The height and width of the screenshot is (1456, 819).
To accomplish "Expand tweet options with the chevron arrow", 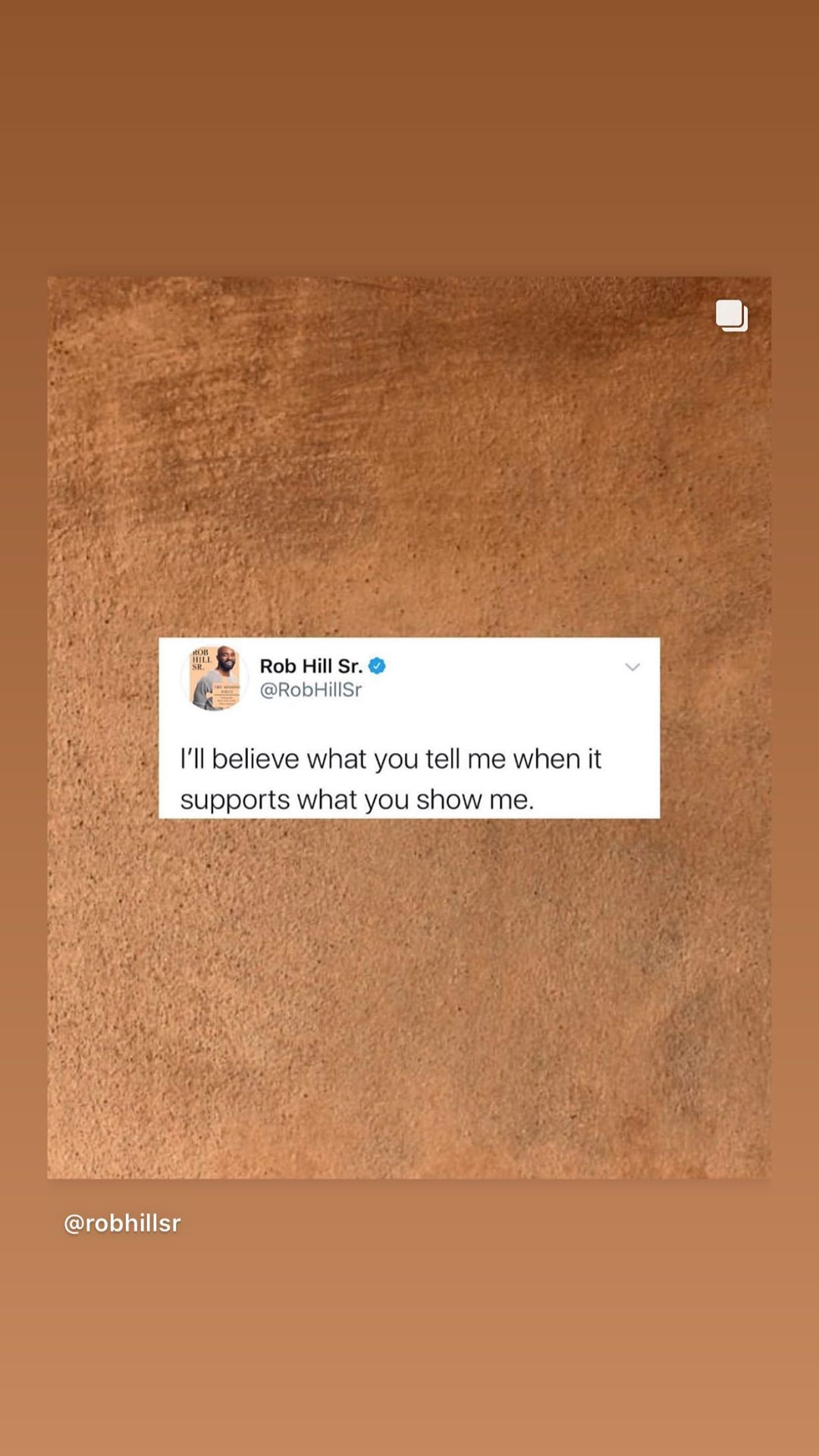I will tap(632, 667).
